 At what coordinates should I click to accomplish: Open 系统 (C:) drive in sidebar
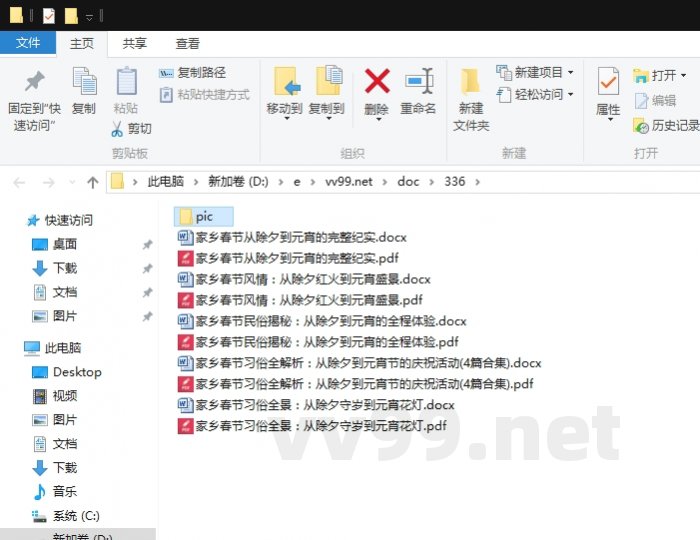(66, 516)
